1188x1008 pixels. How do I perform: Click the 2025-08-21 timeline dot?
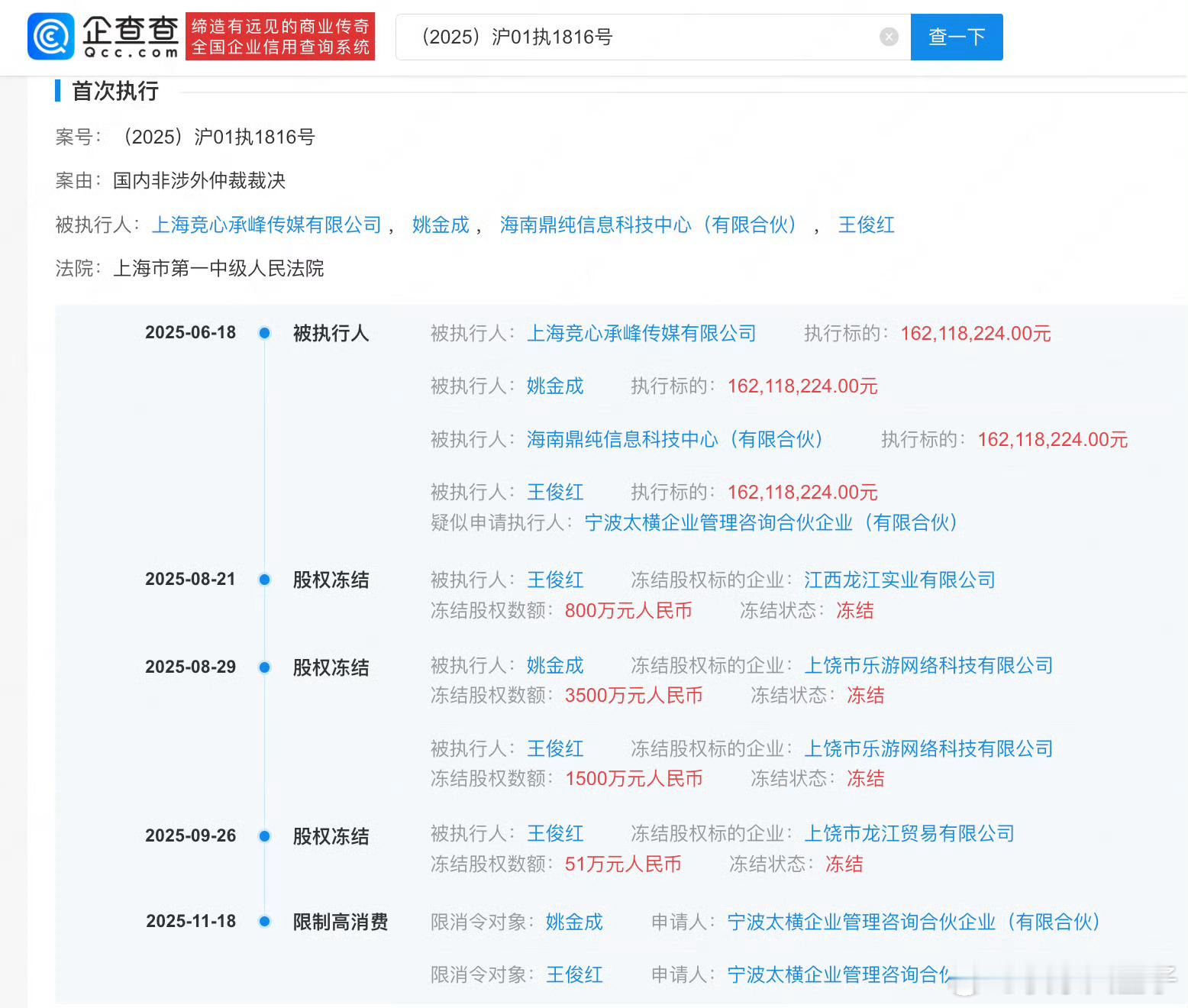(264, 580)
